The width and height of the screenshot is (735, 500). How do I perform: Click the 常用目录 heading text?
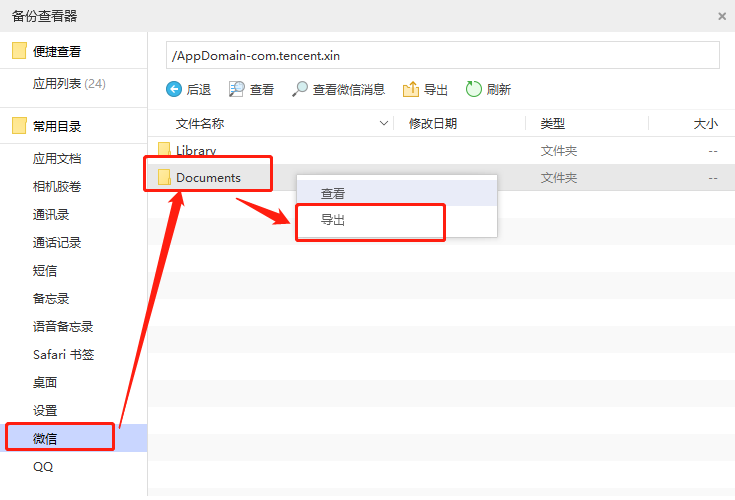click(x=57, y=126)
